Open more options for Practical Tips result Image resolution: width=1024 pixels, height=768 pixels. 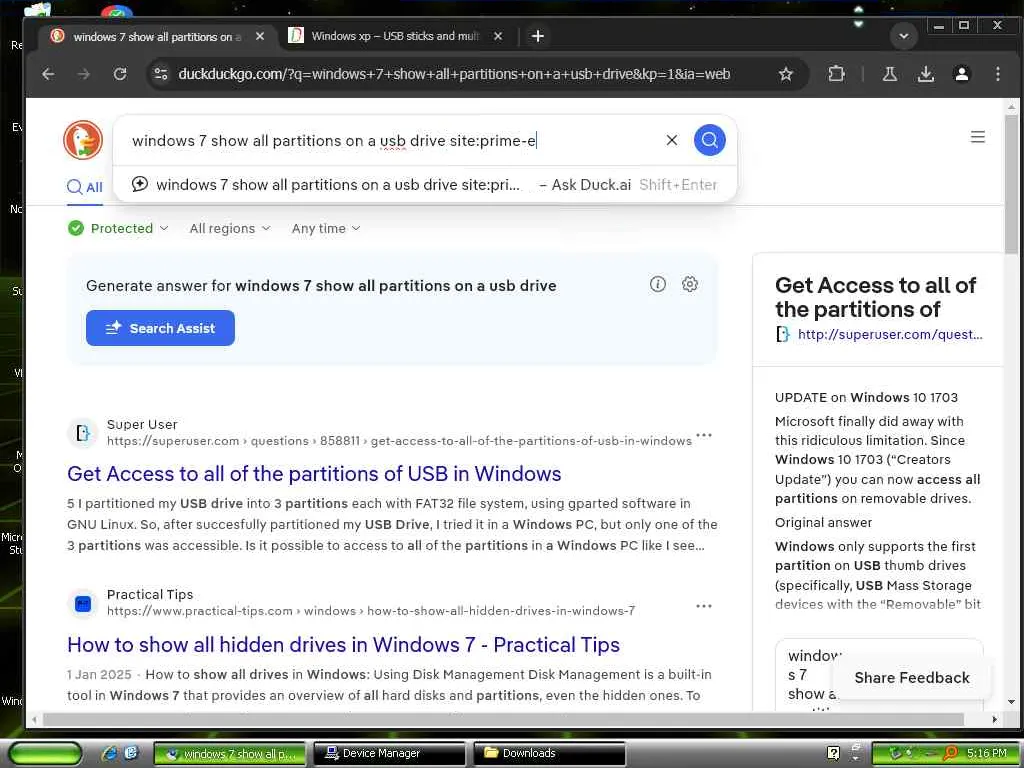704,606
